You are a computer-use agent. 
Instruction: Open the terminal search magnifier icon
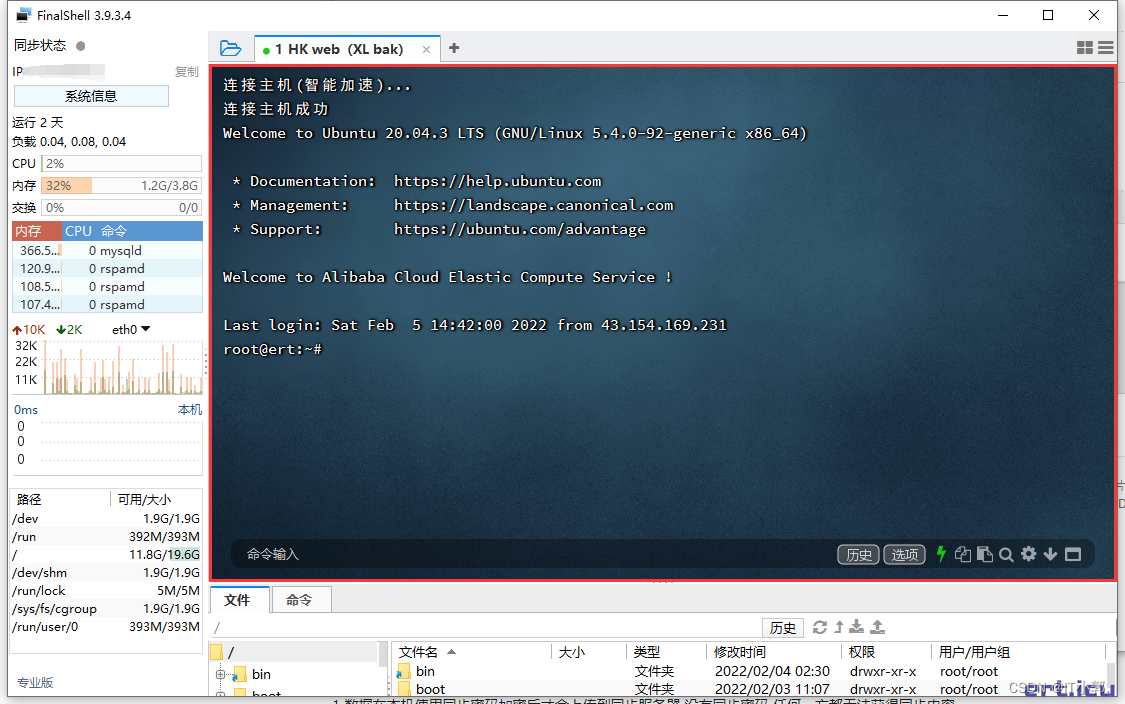pyautogui.click(x=1006, y=554)
